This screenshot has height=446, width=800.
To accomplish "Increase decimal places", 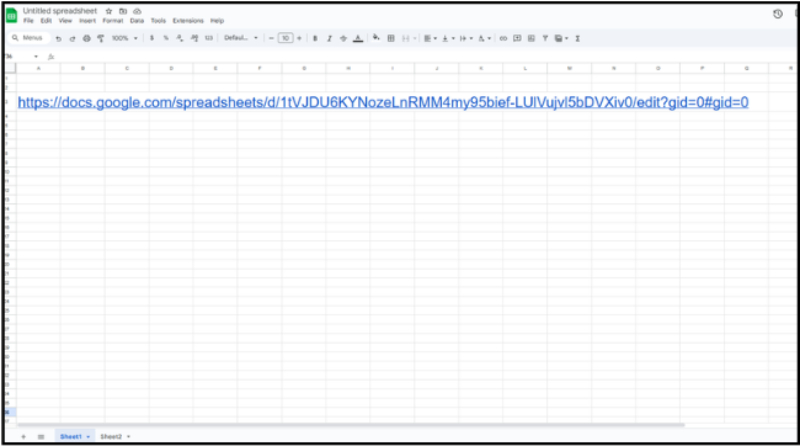I will click(194, 38).
